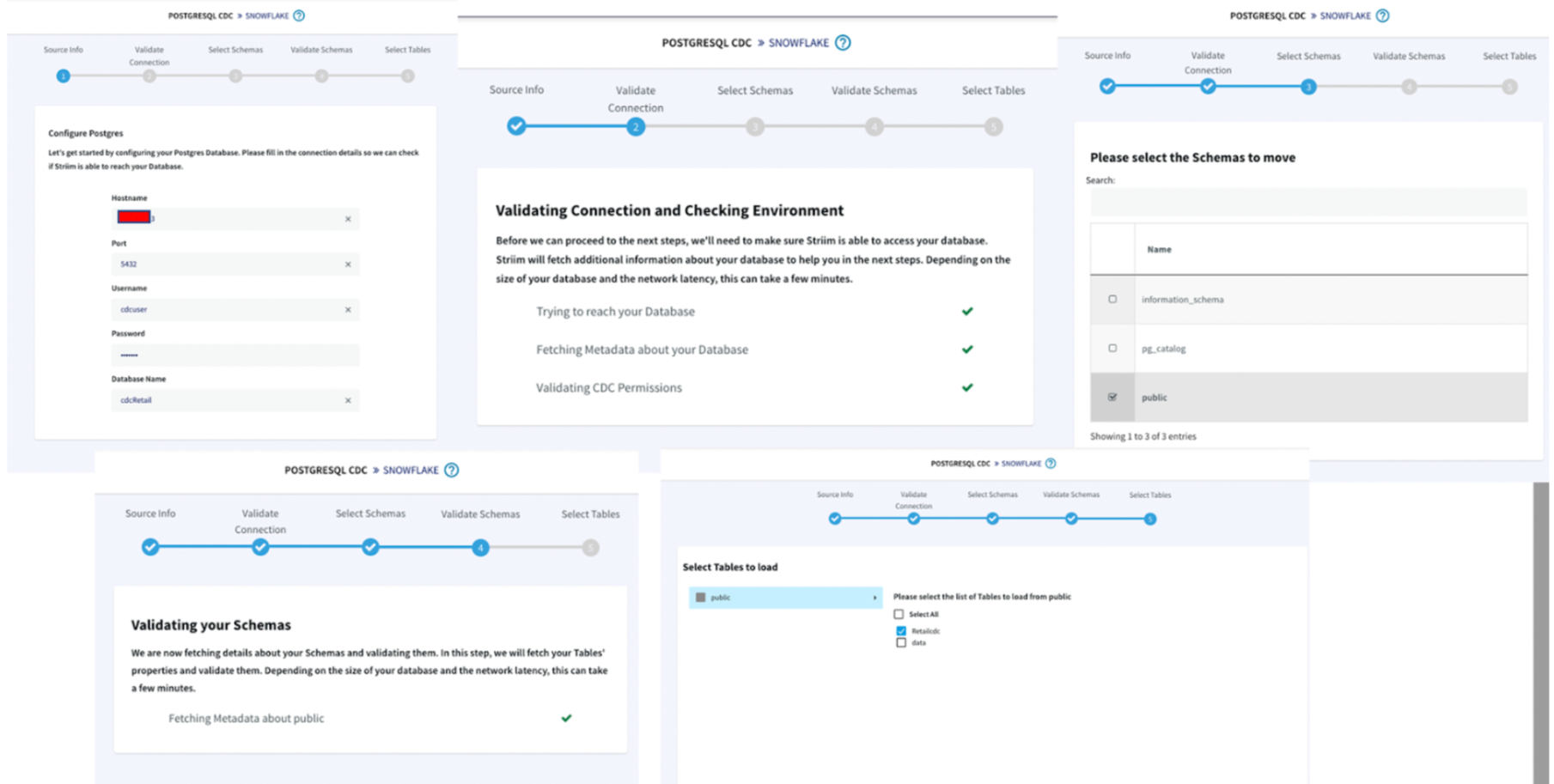This screenshot has width=1554, height=784.
Task: Click green check beside Fetching Metadata about your Database
Action: 967,349
